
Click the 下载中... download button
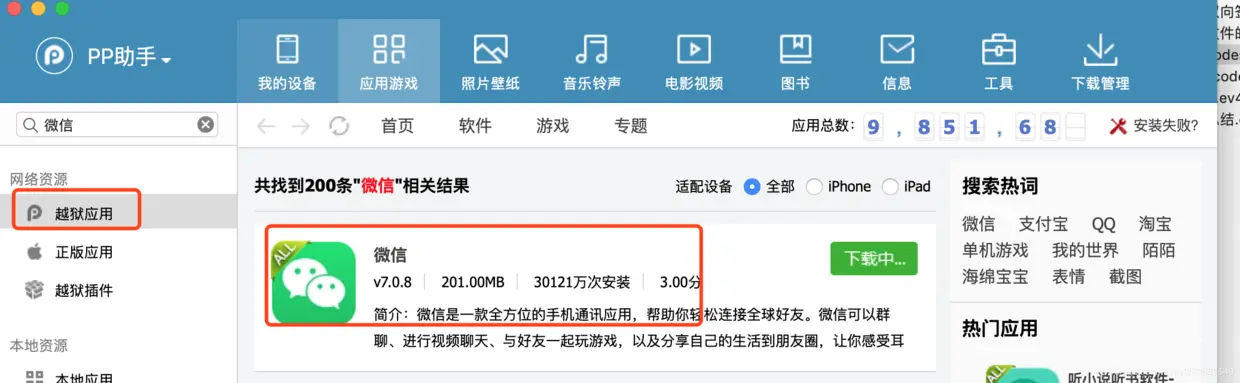coord(874,258)
